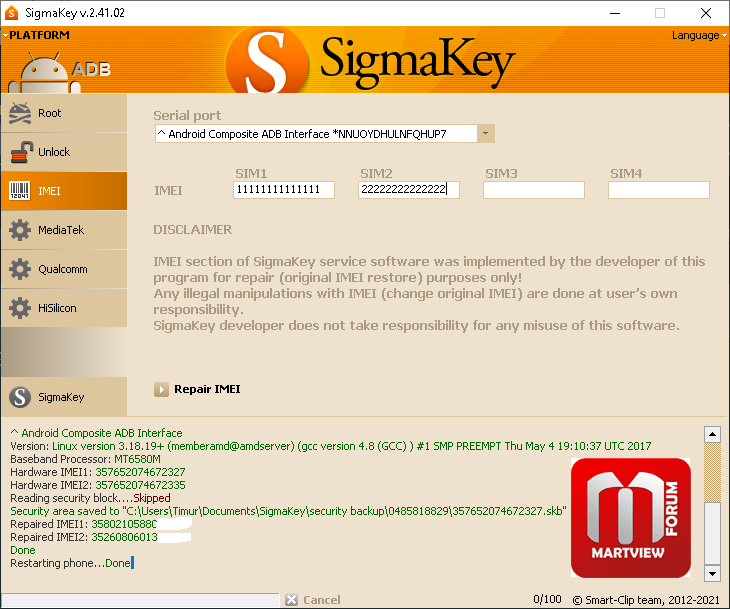Open the PLATFORM menu
The image size is (730, 609).
[36, 35]
